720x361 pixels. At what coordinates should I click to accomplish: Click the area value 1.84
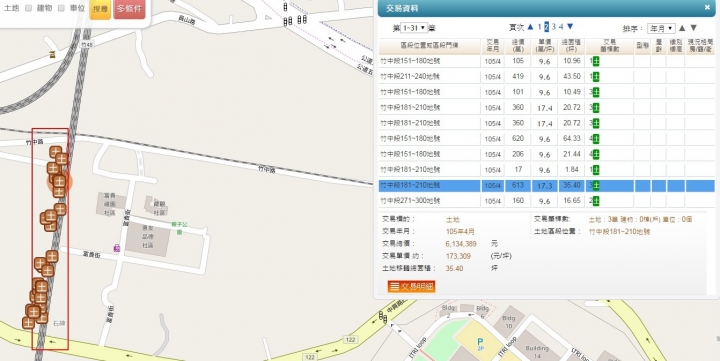coord(572,170)
